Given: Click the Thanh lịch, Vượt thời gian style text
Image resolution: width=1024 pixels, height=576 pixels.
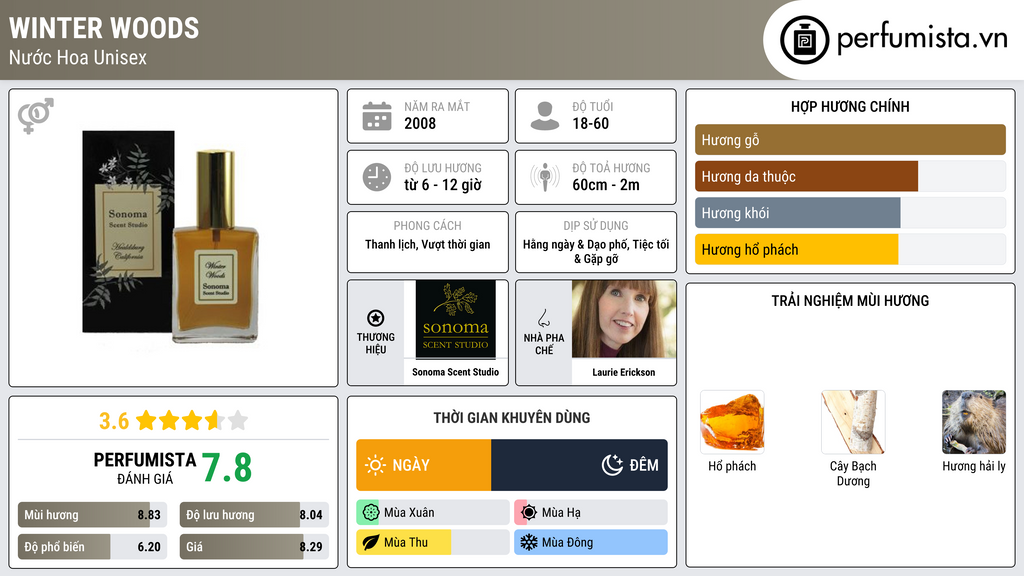Looking at the screenshot, I should (428, 244).
